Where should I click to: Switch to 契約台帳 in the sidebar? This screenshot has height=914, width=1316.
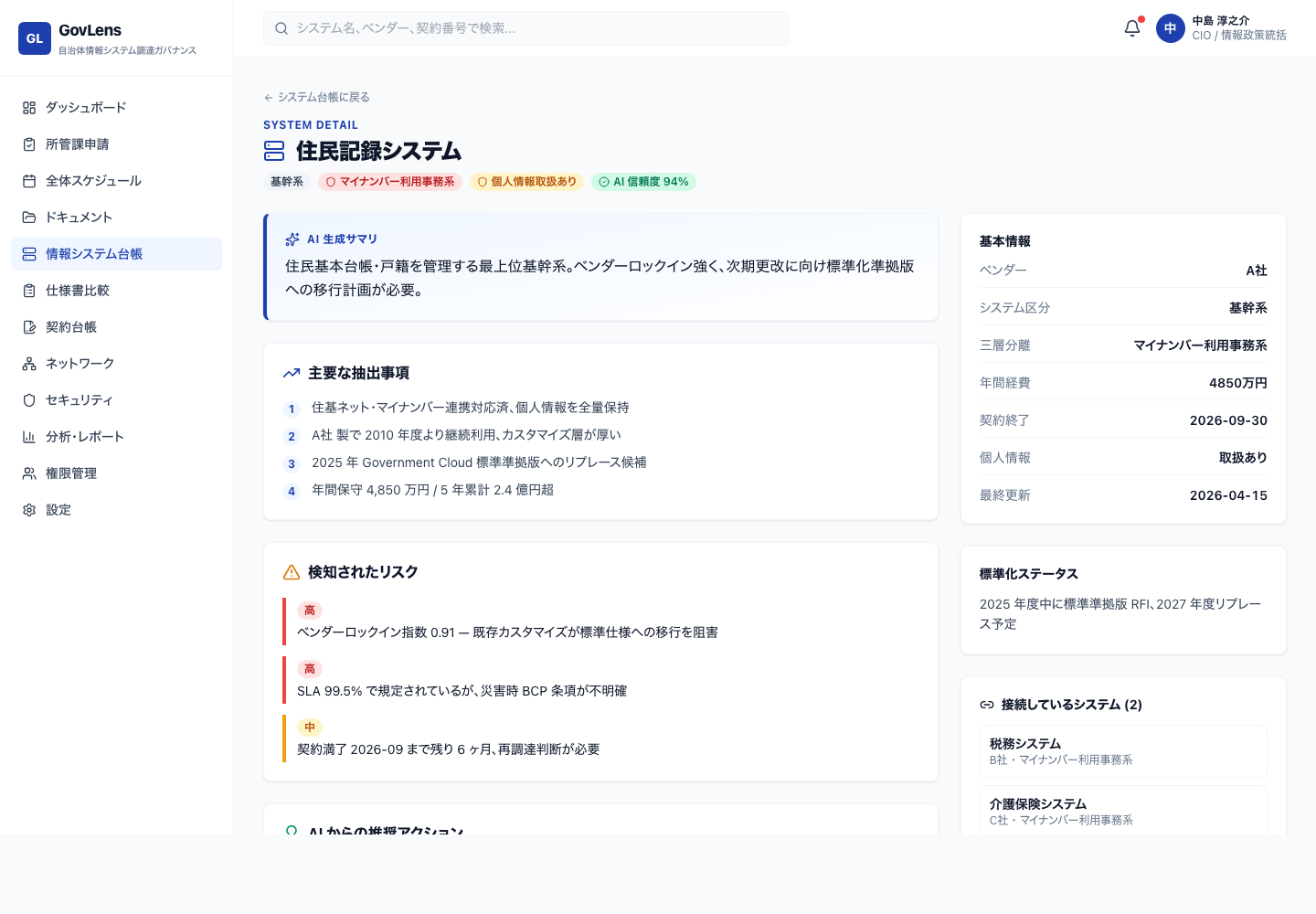click(x=72, y=326)
